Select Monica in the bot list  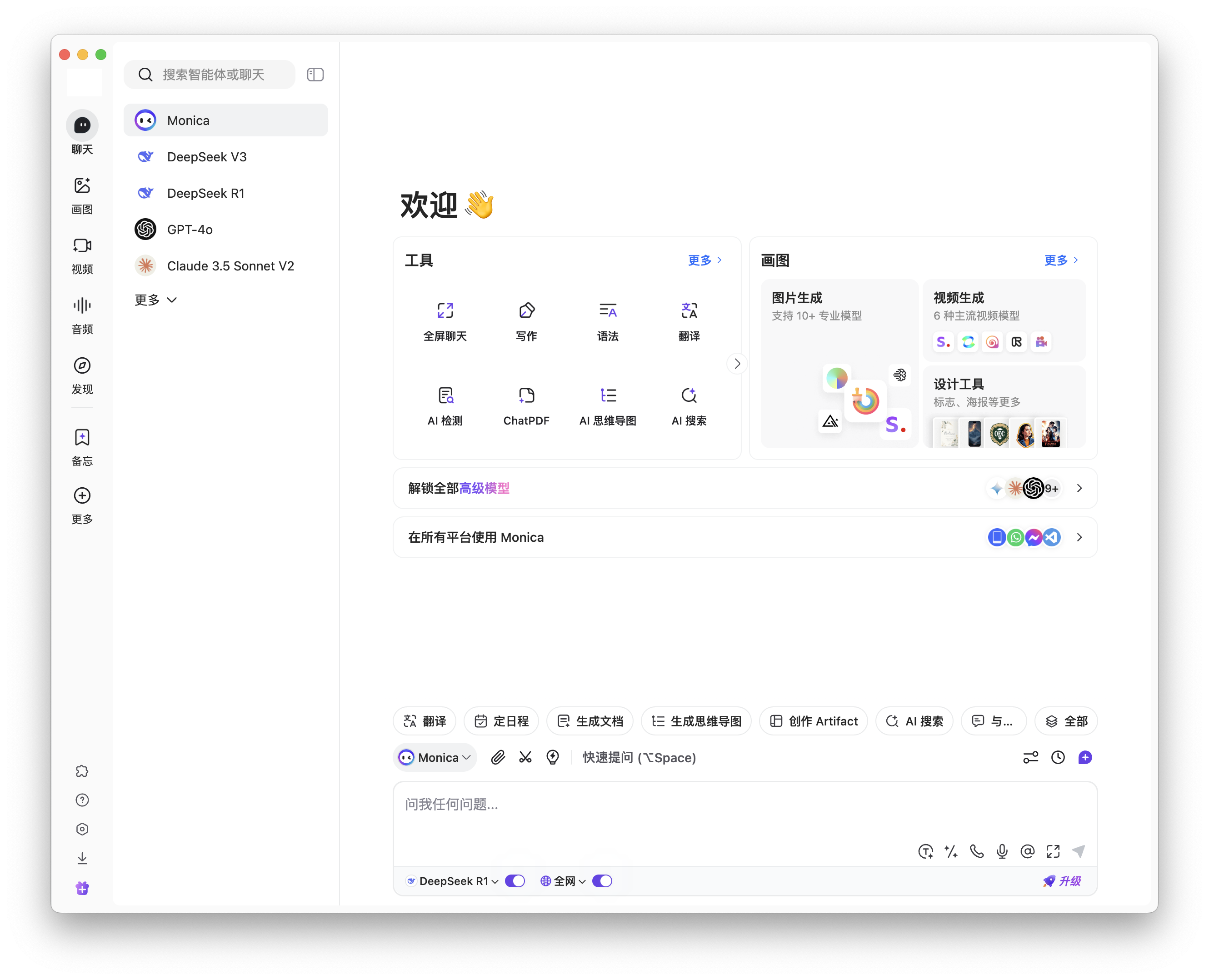tap(226, 120)
